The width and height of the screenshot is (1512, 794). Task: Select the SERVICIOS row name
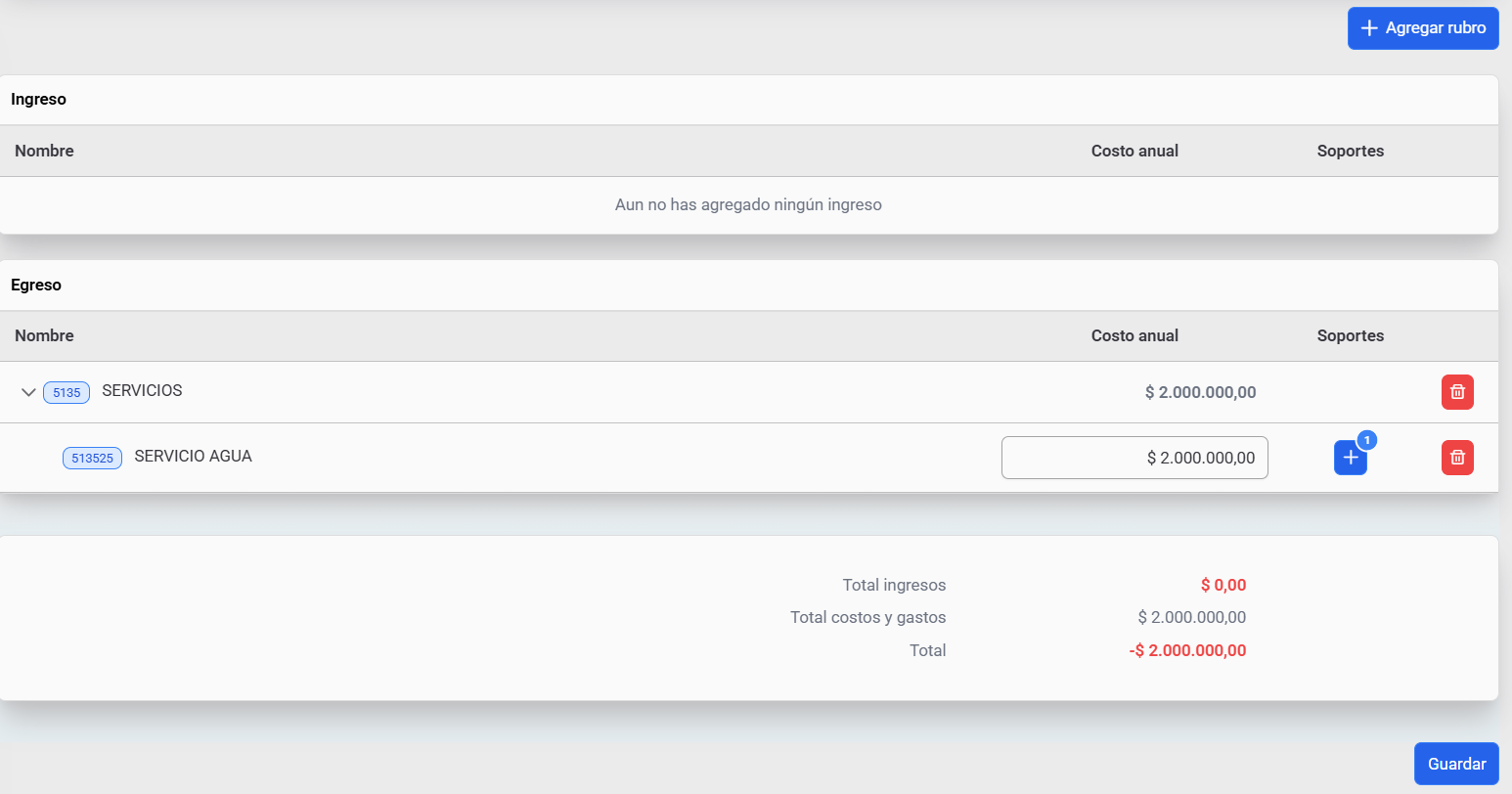[142, 390]
